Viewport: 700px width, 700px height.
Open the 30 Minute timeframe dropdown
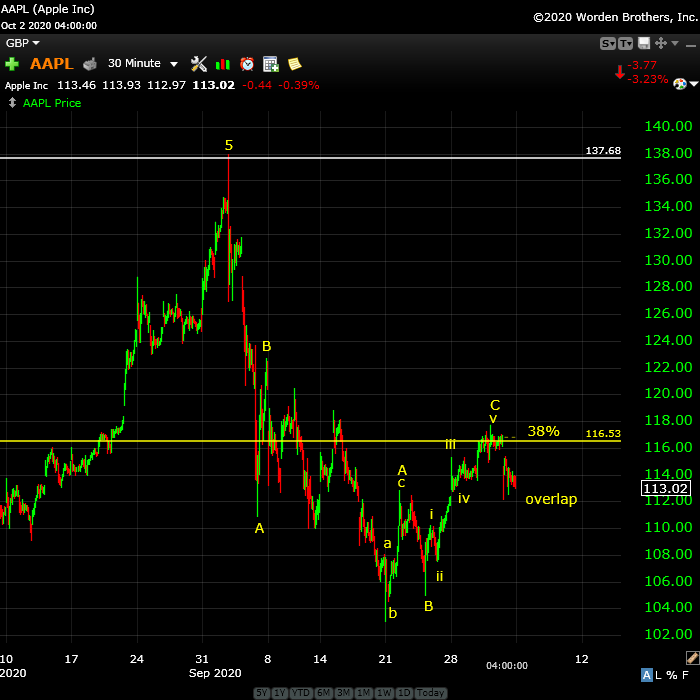(142, 63)
